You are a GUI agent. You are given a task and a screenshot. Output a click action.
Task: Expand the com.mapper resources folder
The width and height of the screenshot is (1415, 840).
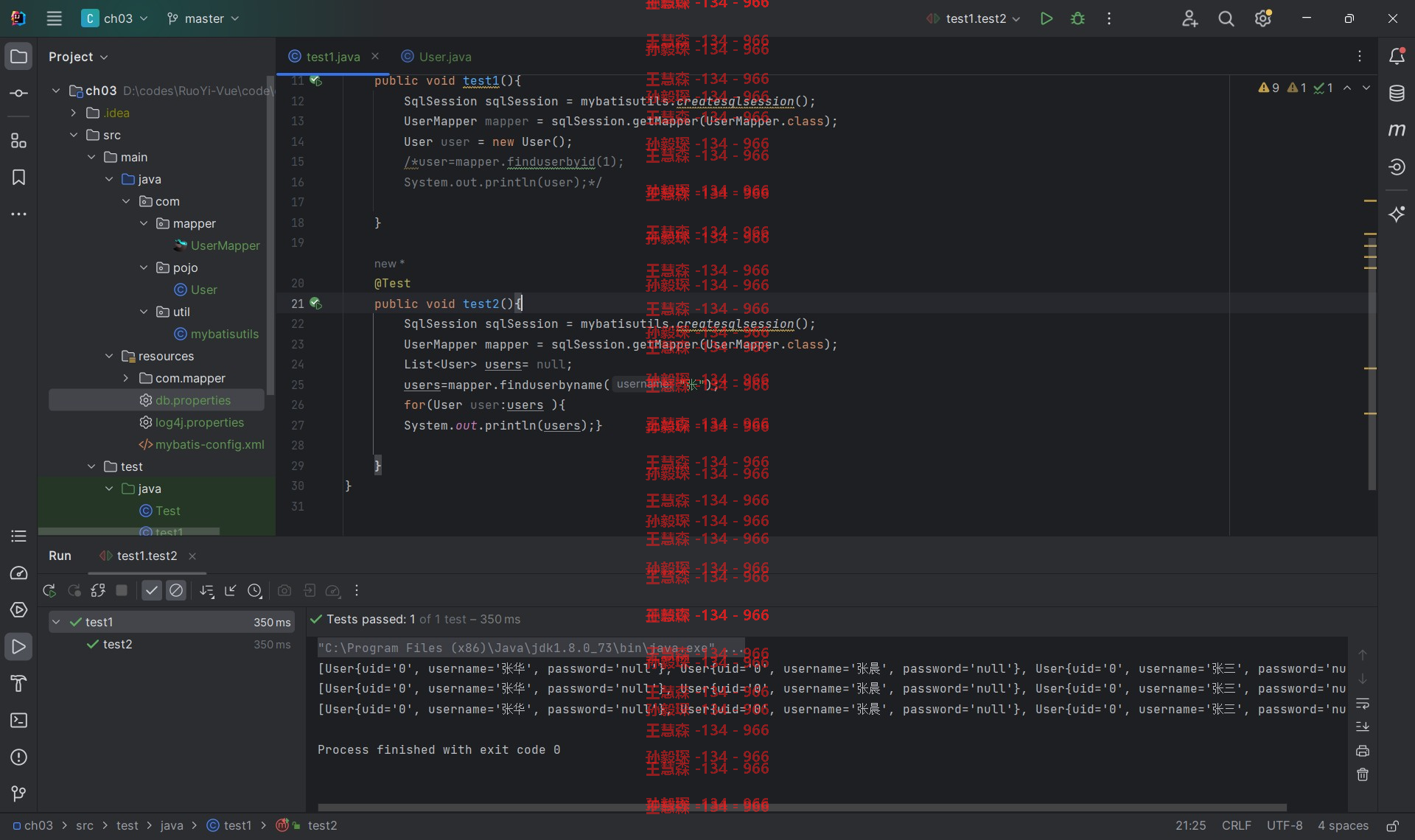click(126, 378)
